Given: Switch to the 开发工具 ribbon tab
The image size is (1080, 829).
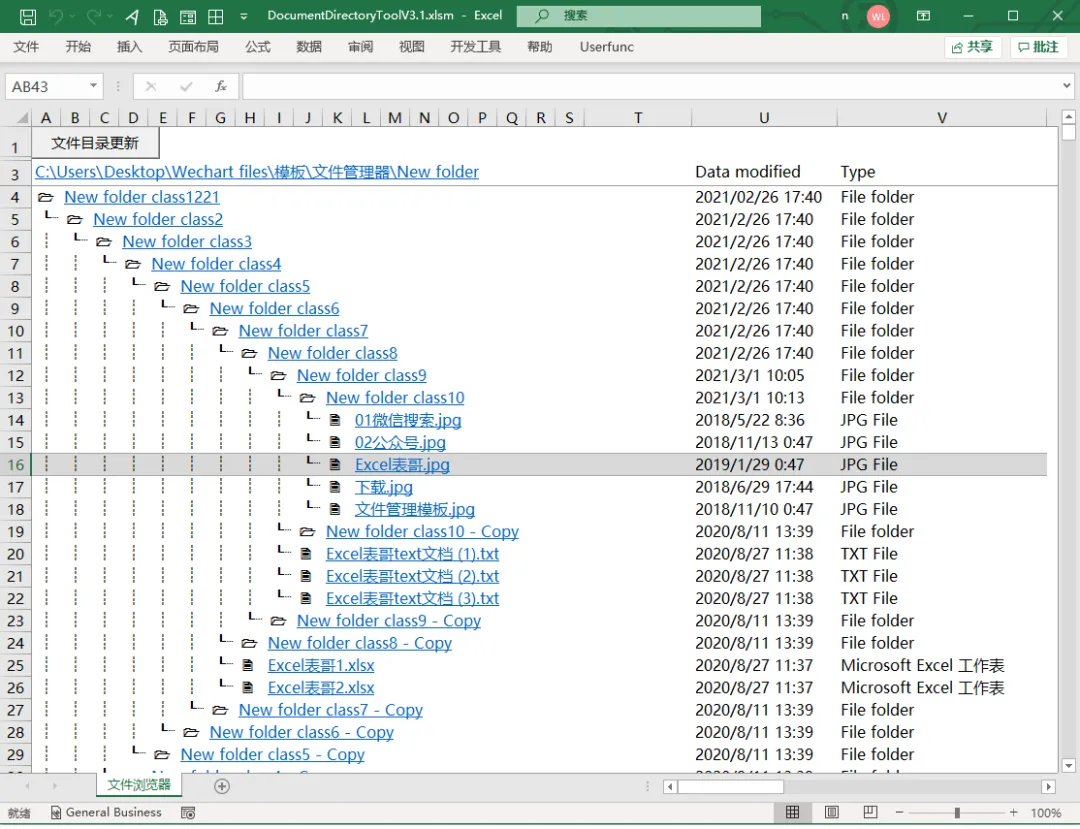Looking at the screenshot, I should (x=476, y=47).
